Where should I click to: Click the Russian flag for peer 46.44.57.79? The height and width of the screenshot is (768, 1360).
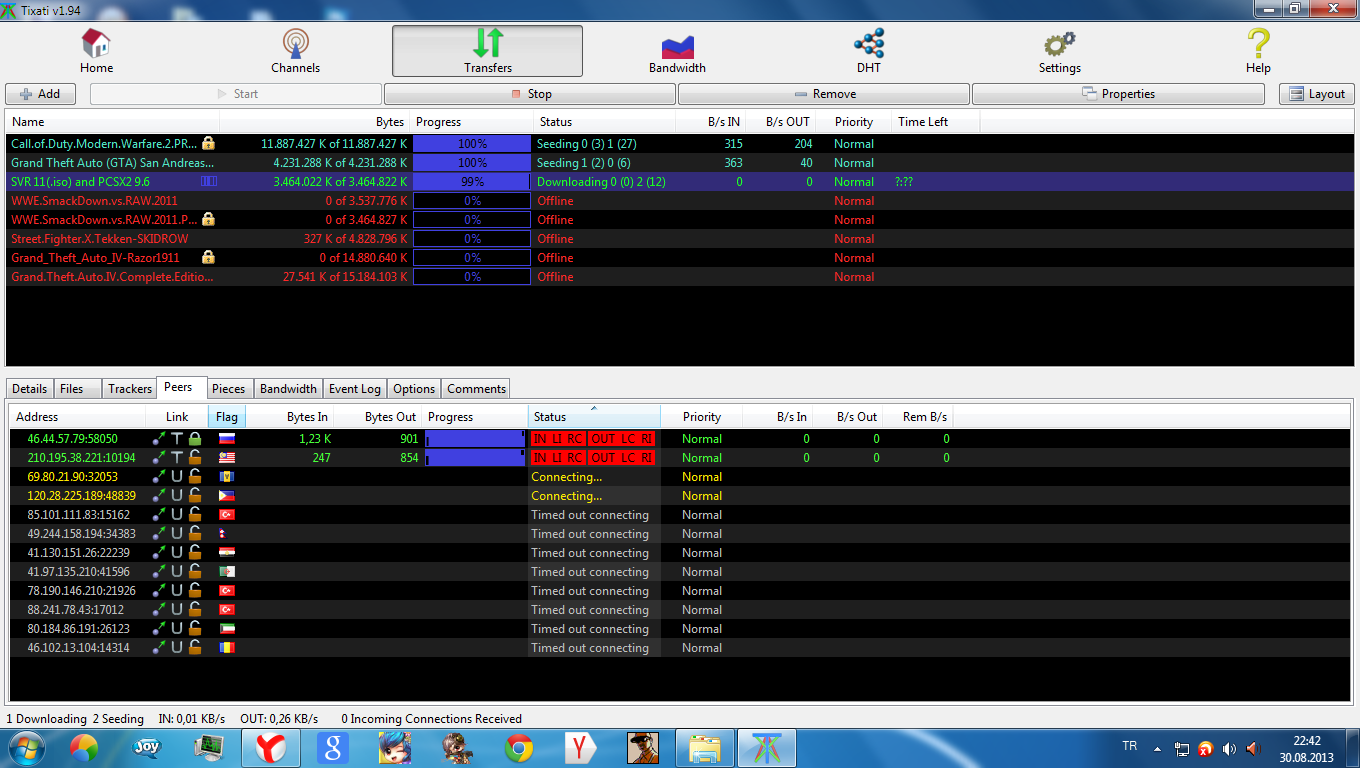tap(226, 438)
